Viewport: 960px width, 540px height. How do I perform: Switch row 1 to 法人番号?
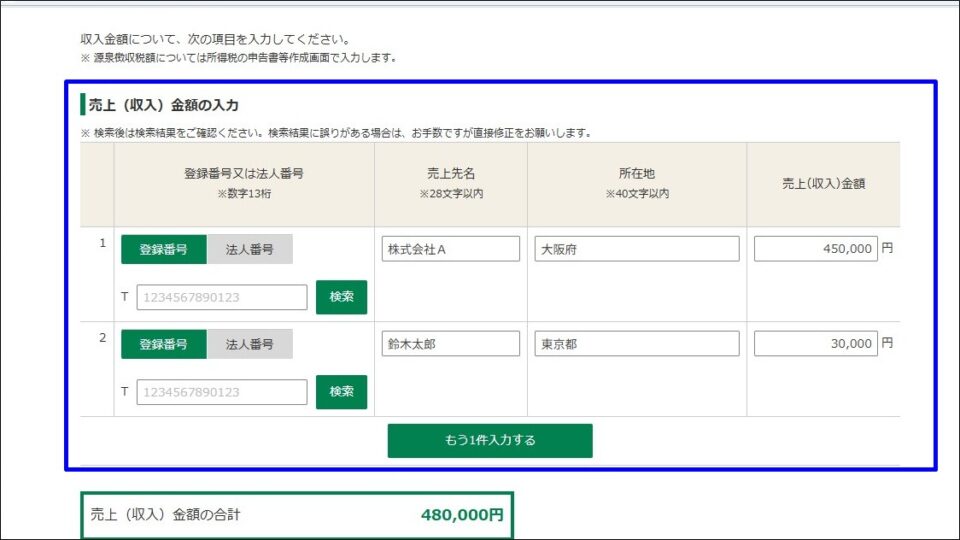(x=250, y=250)
